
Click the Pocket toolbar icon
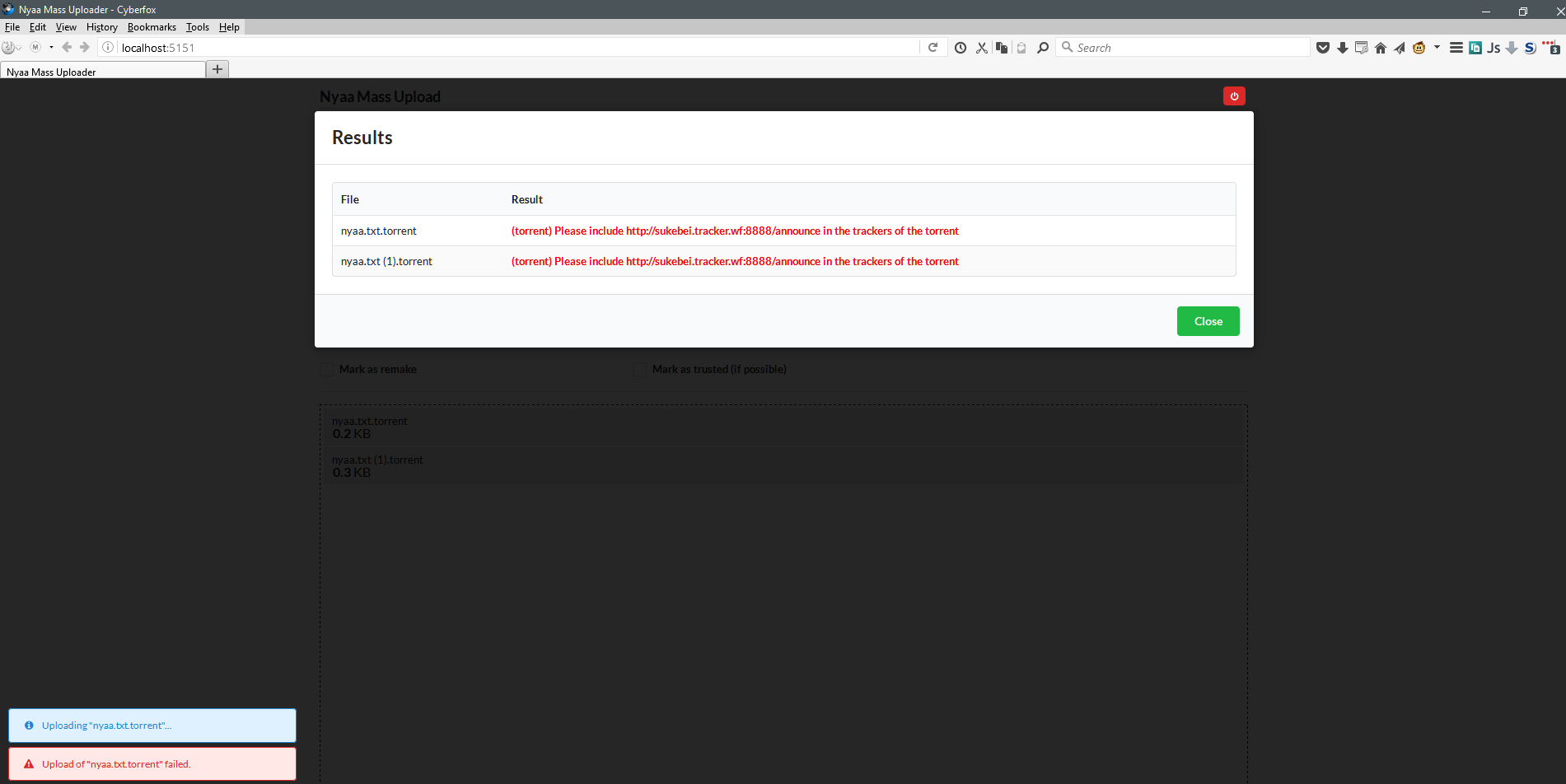(x=1323, y=48)
